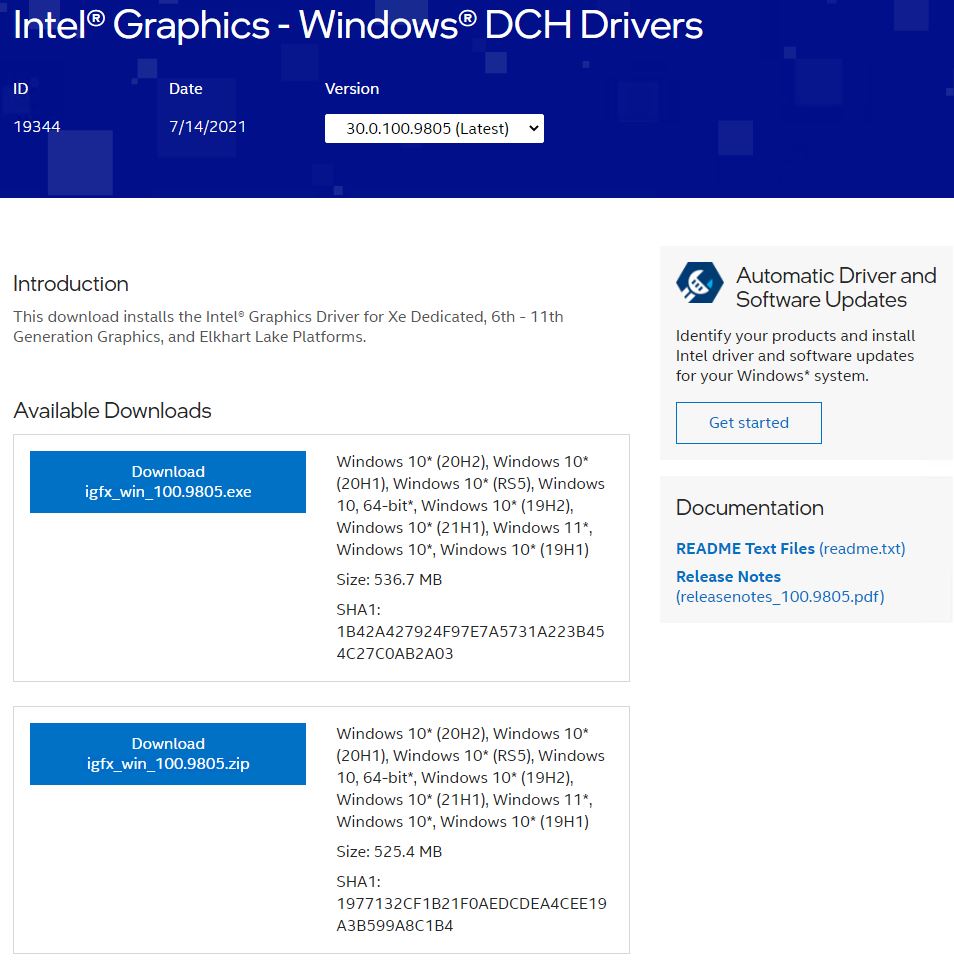Download igfx_win_100.9805.exe

click(x=168, y=482)
